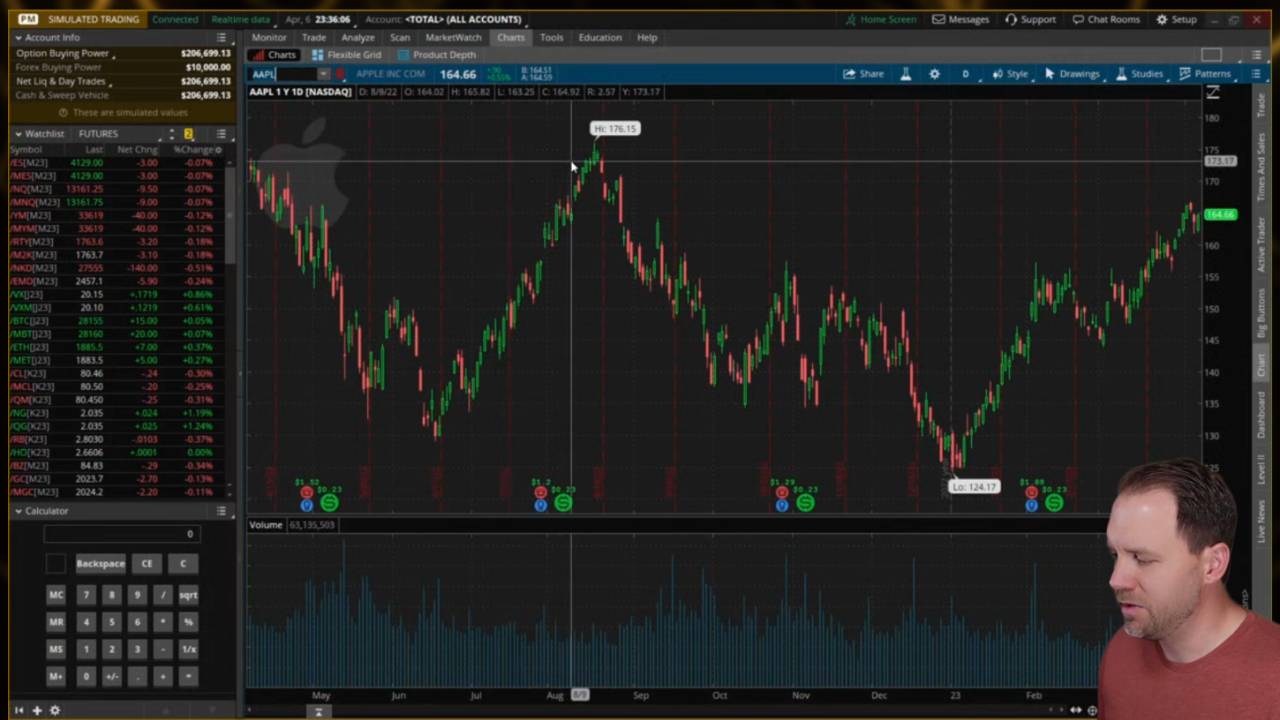This screenshot has width=1280, height=720.
Task: Open the Watchlist panel menu
Action: pyautogui.click(x=221, y=134)
